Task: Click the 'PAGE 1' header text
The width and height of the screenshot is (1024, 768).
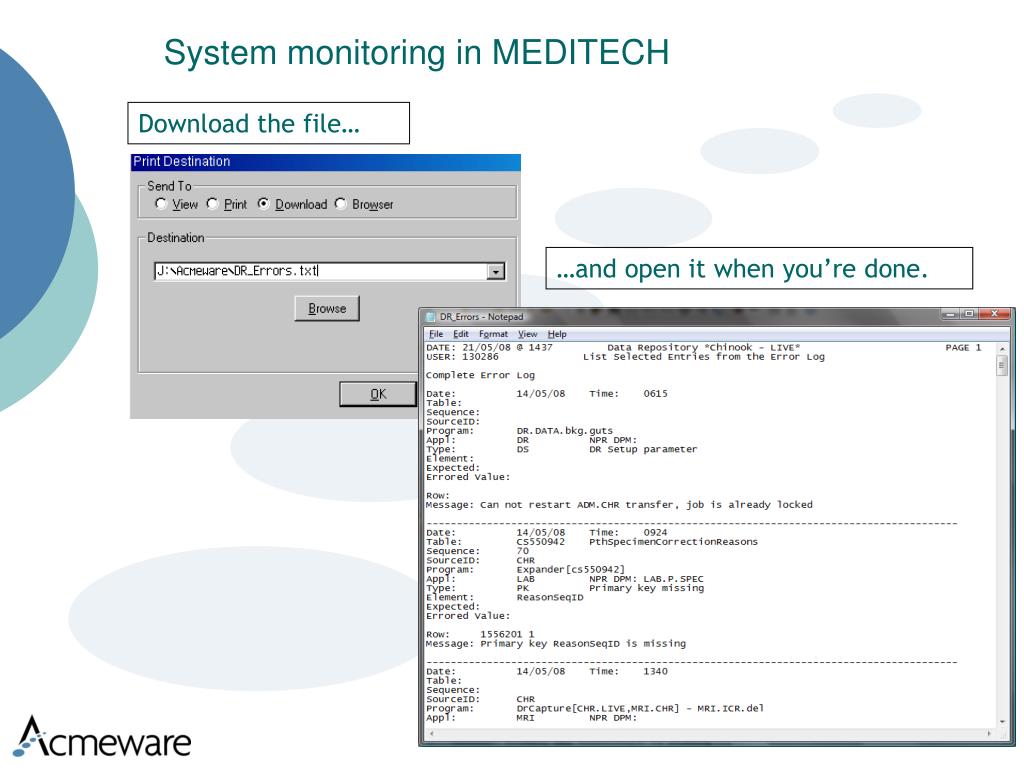Action: tap(963, 347)
